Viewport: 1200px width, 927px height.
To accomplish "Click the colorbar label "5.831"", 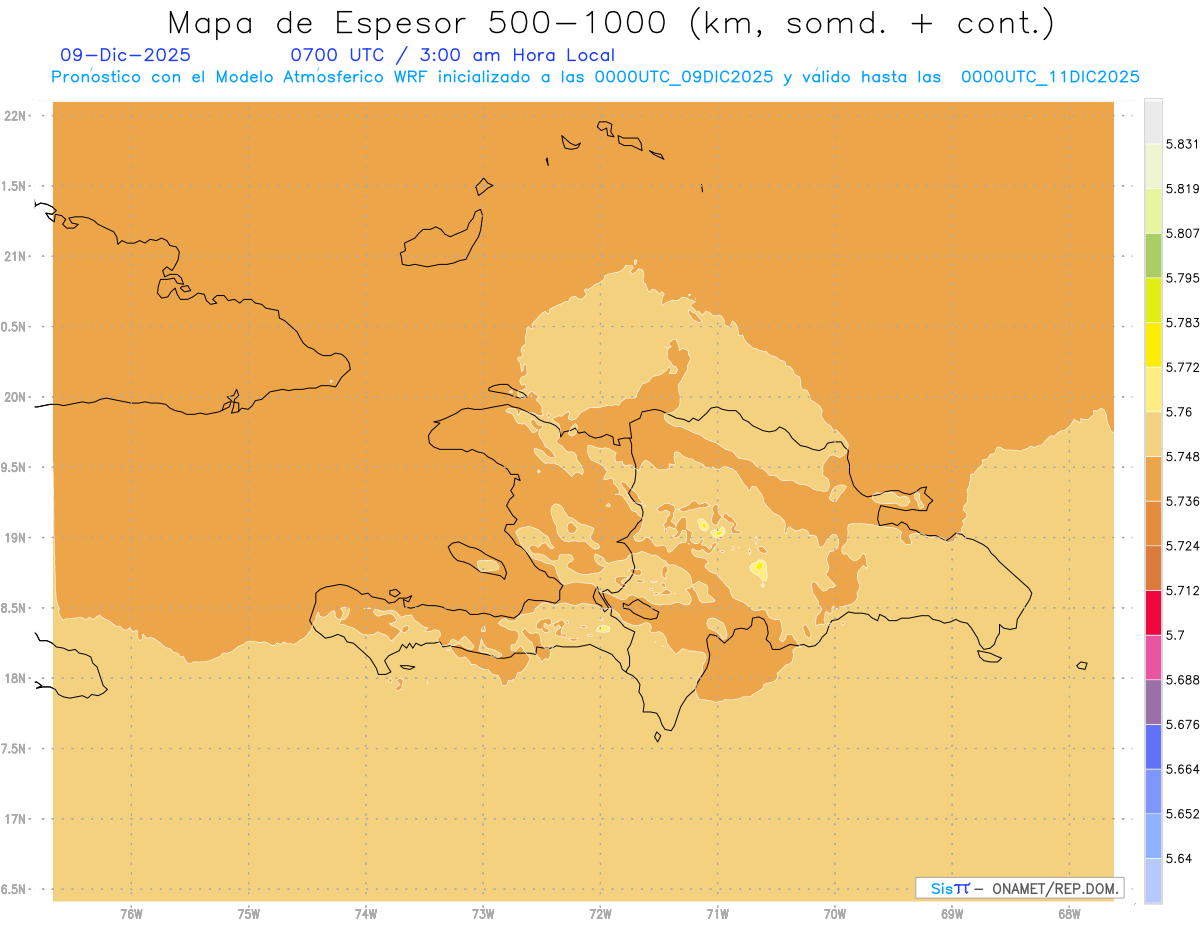I will point(1183,144).
